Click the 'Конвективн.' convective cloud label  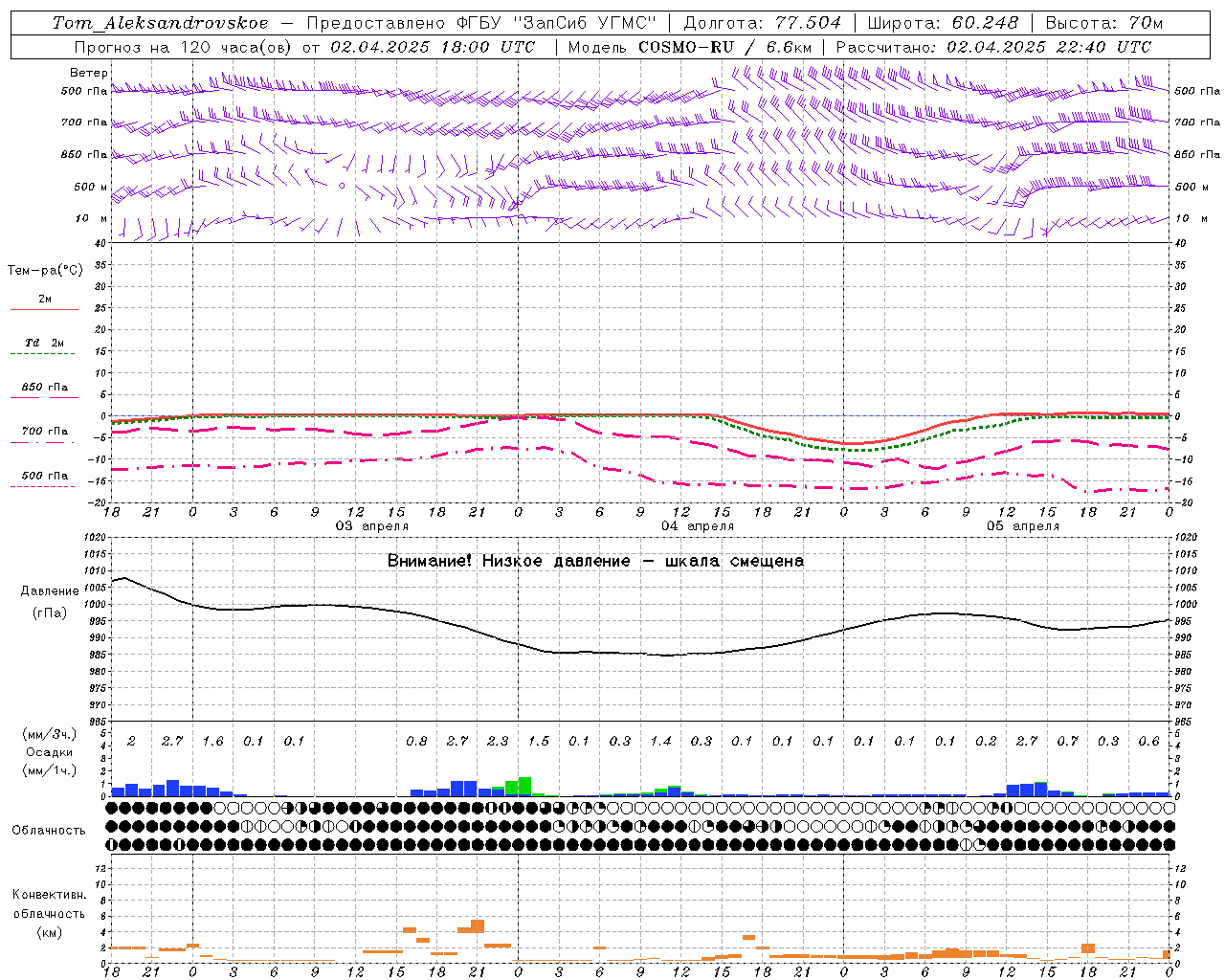coord(50,895)
